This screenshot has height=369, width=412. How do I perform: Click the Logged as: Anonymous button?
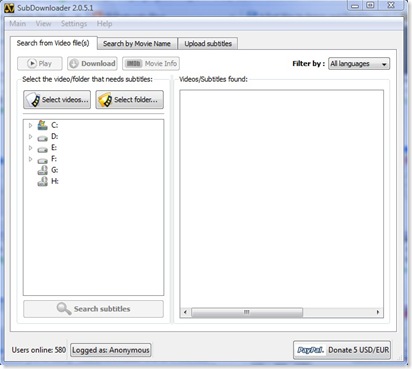[x=111, y=350]
